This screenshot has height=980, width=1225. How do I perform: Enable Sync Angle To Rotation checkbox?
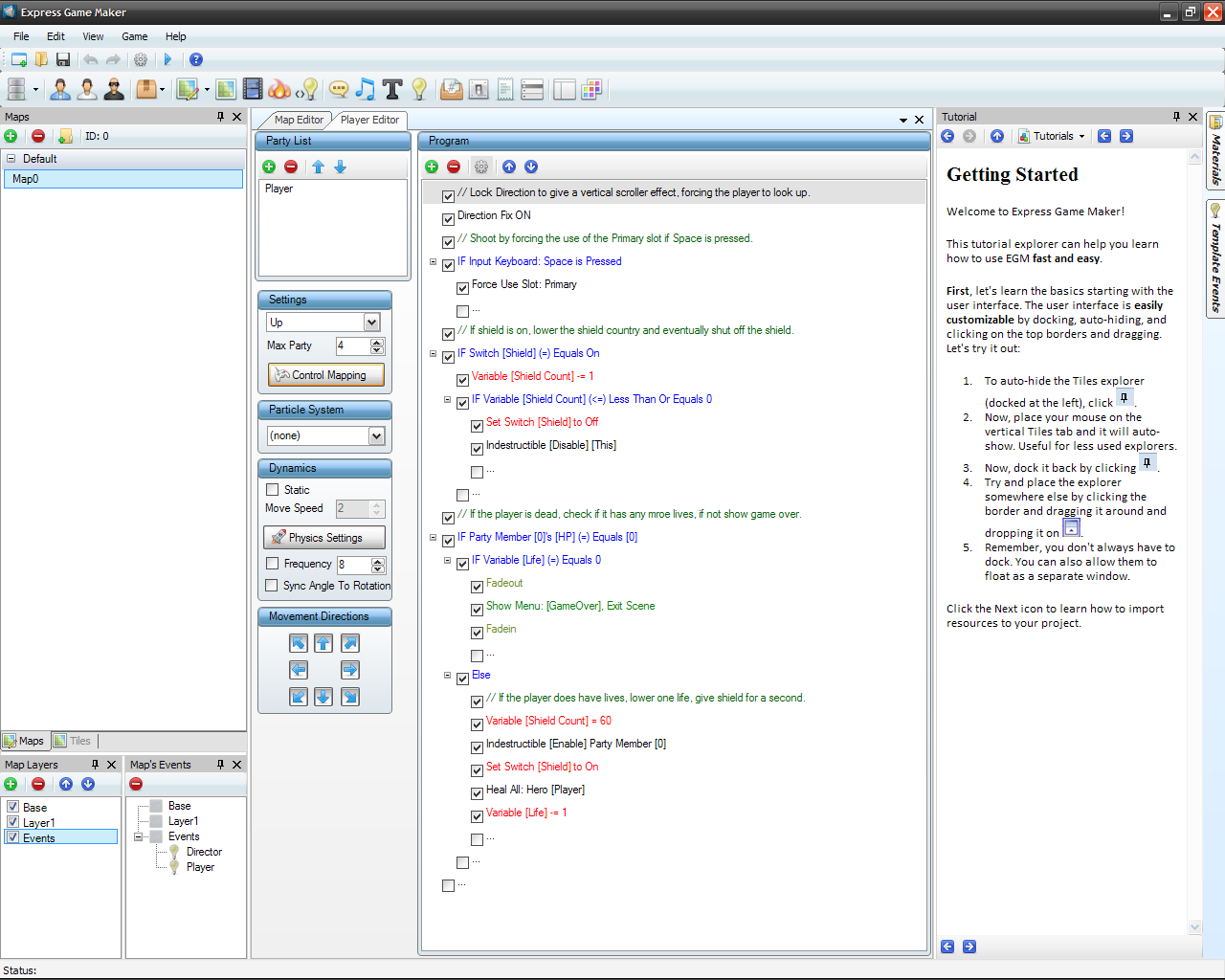272,586
